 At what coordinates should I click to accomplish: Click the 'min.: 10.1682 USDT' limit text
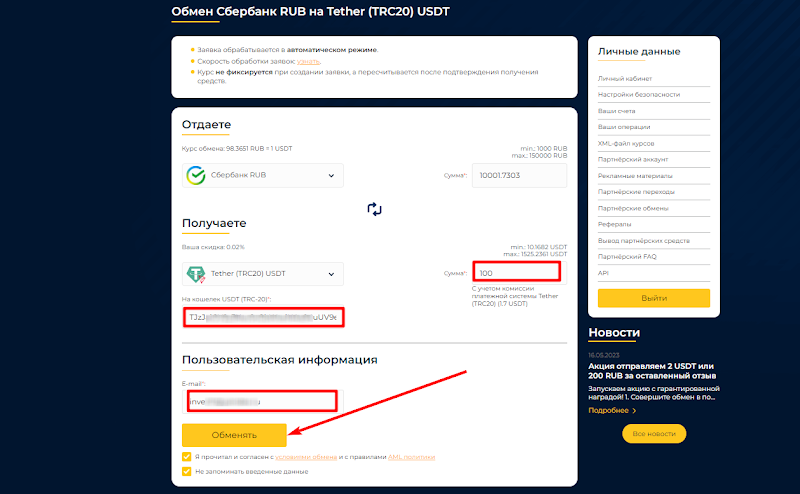click(x=539, y=247)
